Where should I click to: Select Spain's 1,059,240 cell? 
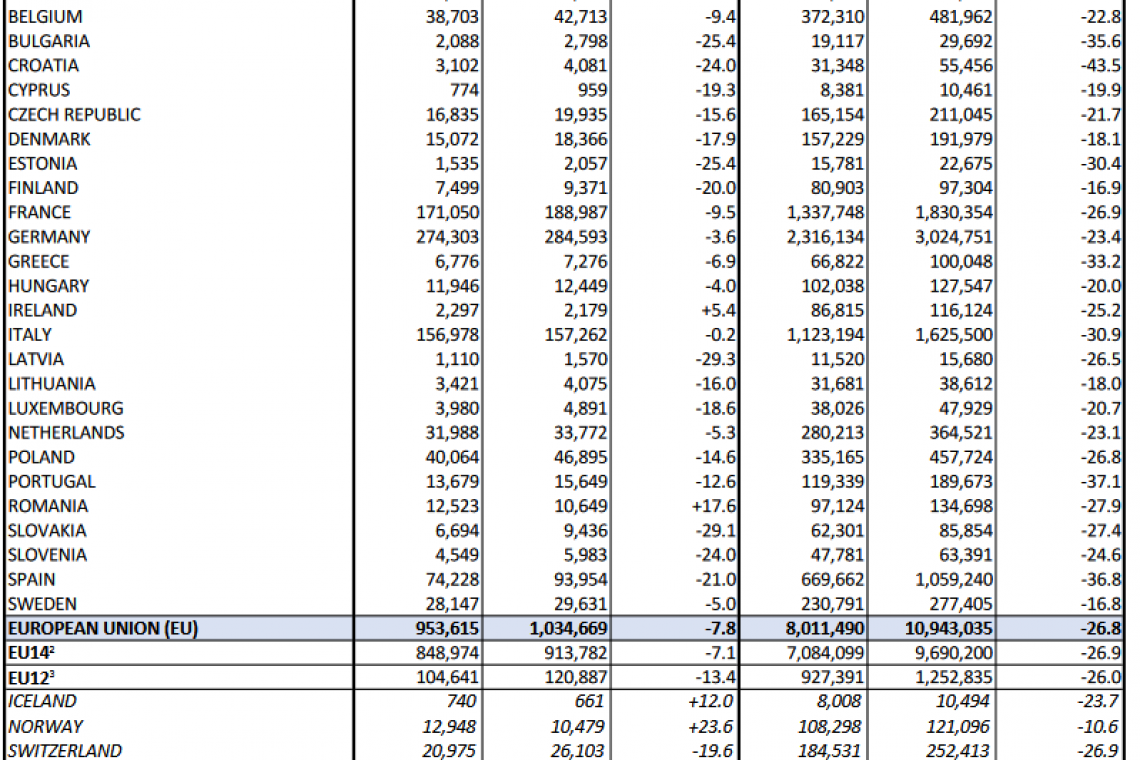click(x=953, y=579)
